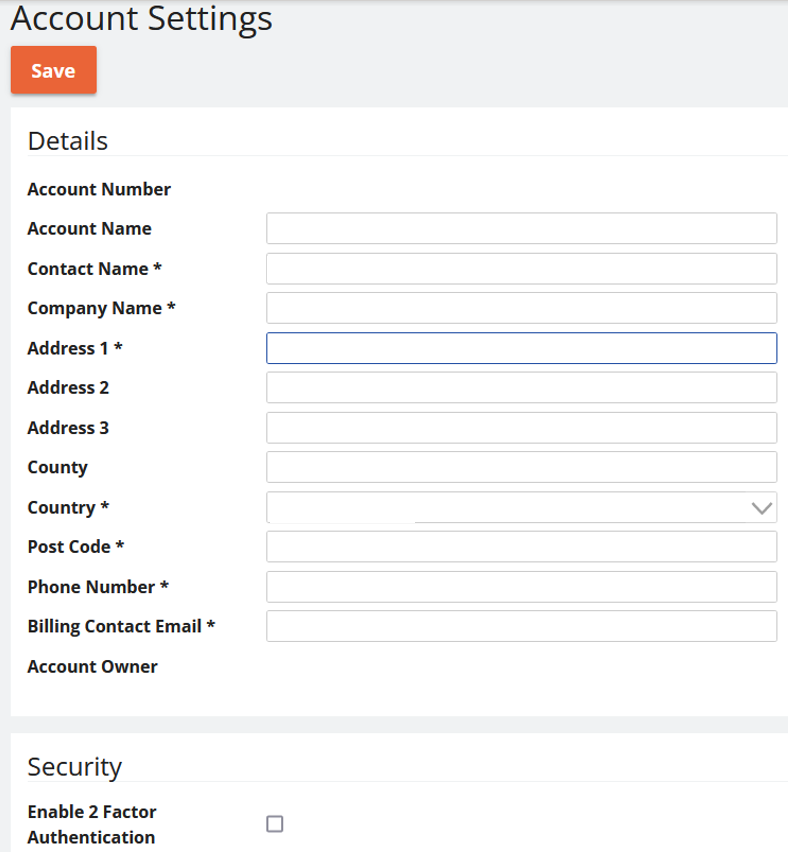
Task: Click the orange Save button
Action: coord(54,70)
